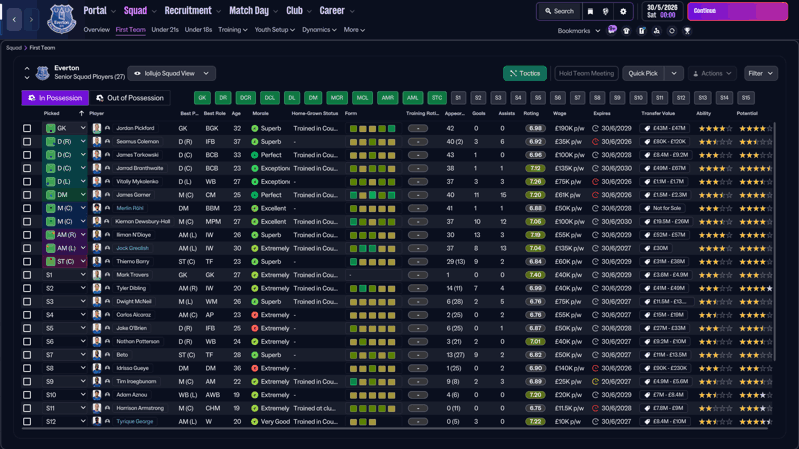
Task: Click the form squares for James Garner
Action: (x=372, y=195)
